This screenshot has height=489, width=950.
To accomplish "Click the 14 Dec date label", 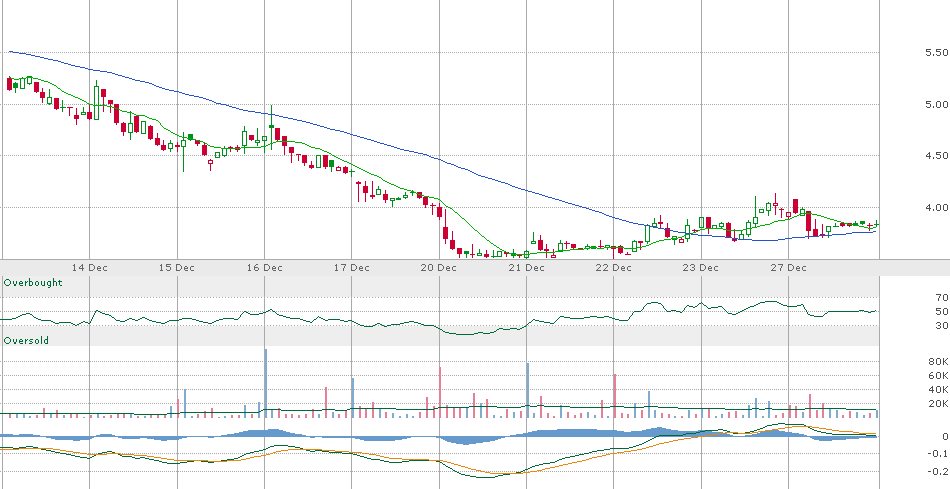I will (90, 267).
